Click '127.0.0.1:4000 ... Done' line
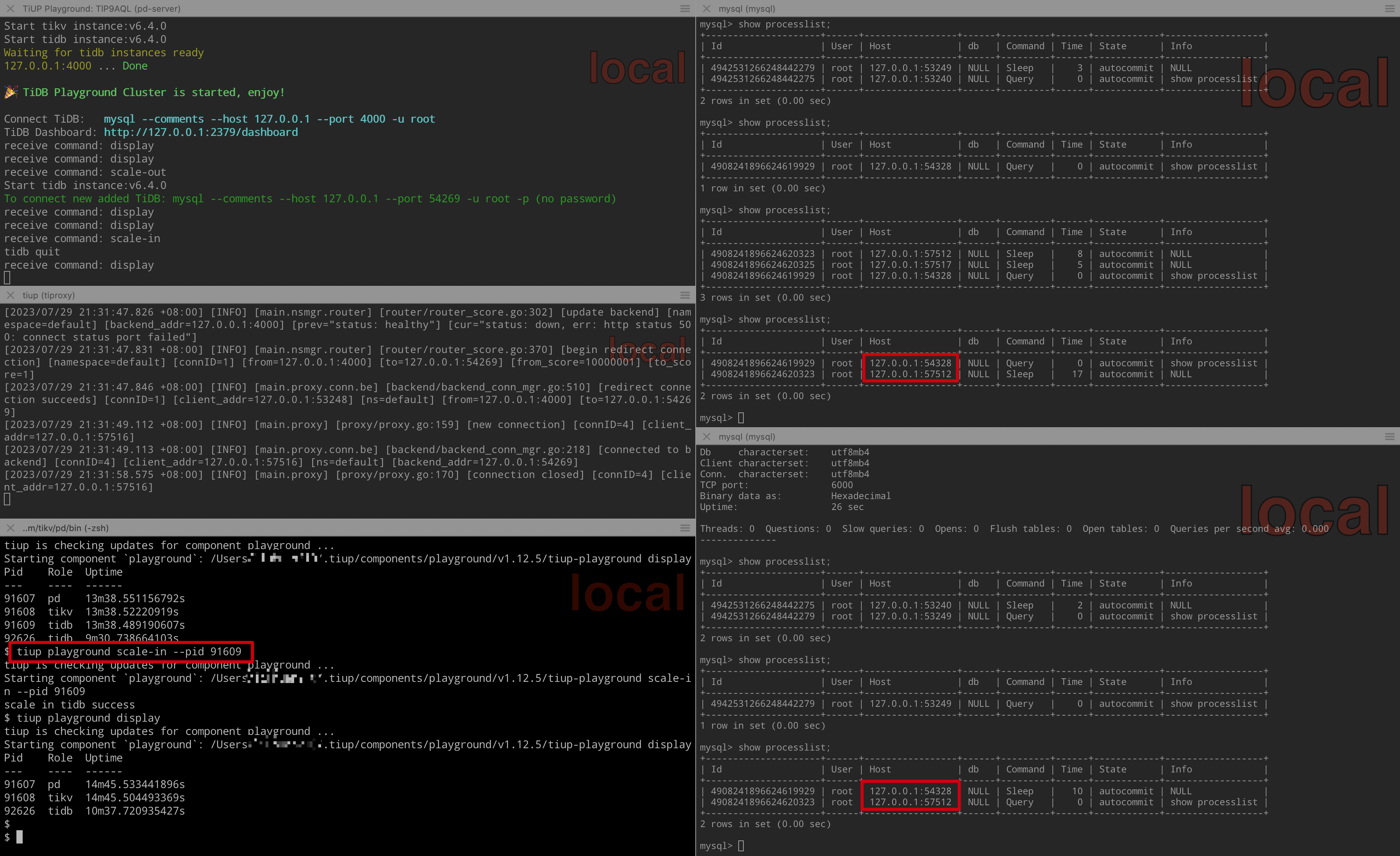Viewport: 1400px width, 856px height. coord(75,65)
